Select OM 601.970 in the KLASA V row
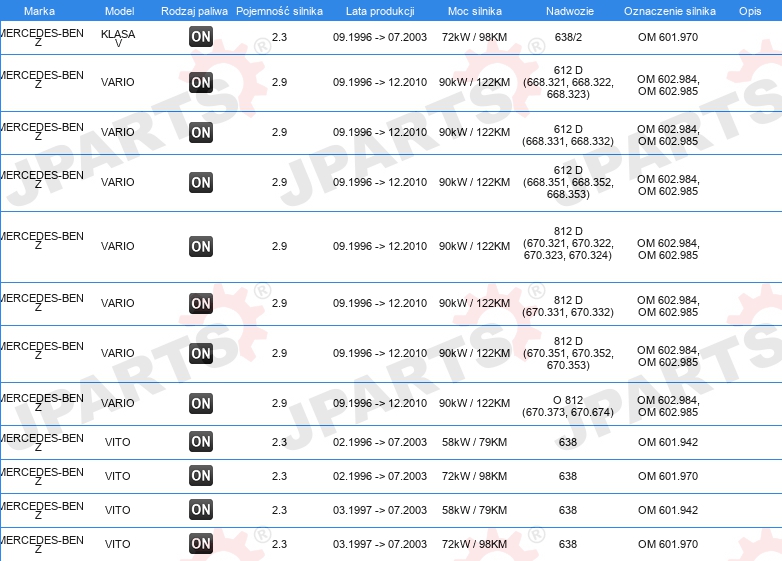 point(668,37)
